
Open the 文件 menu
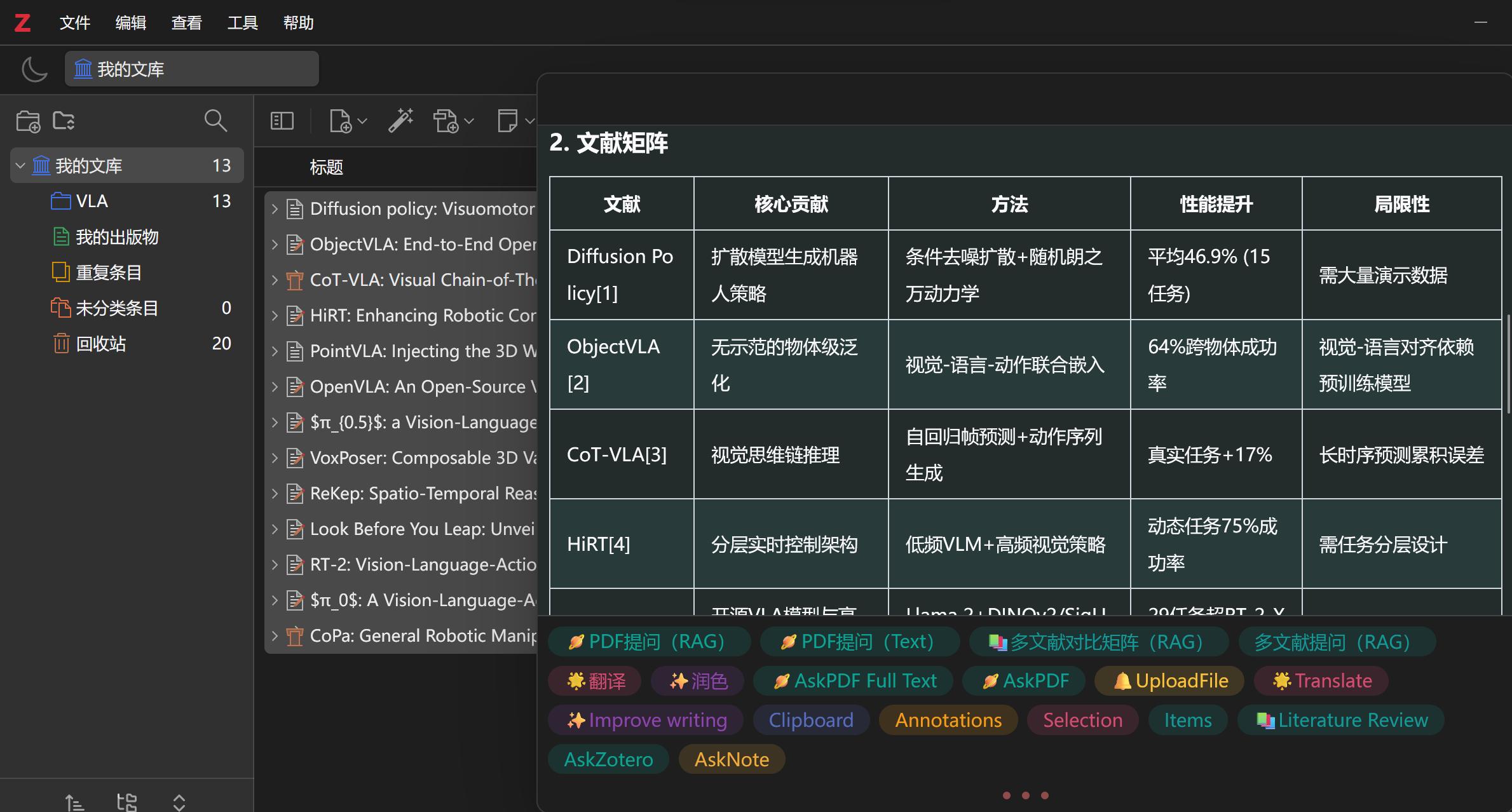point(74,23)
